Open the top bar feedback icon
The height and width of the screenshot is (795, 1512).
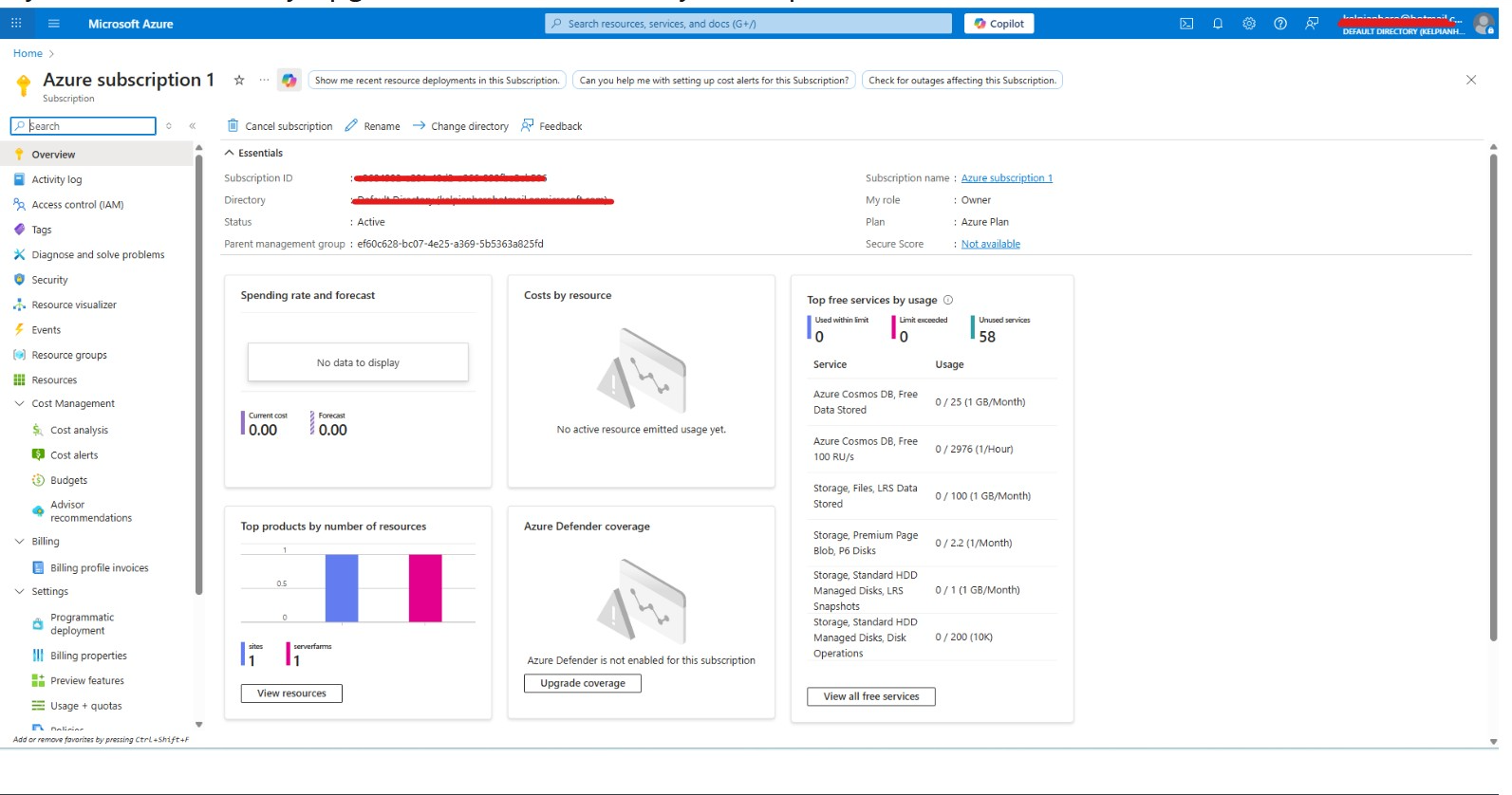pyautogui.click(x=1312, y=24)
